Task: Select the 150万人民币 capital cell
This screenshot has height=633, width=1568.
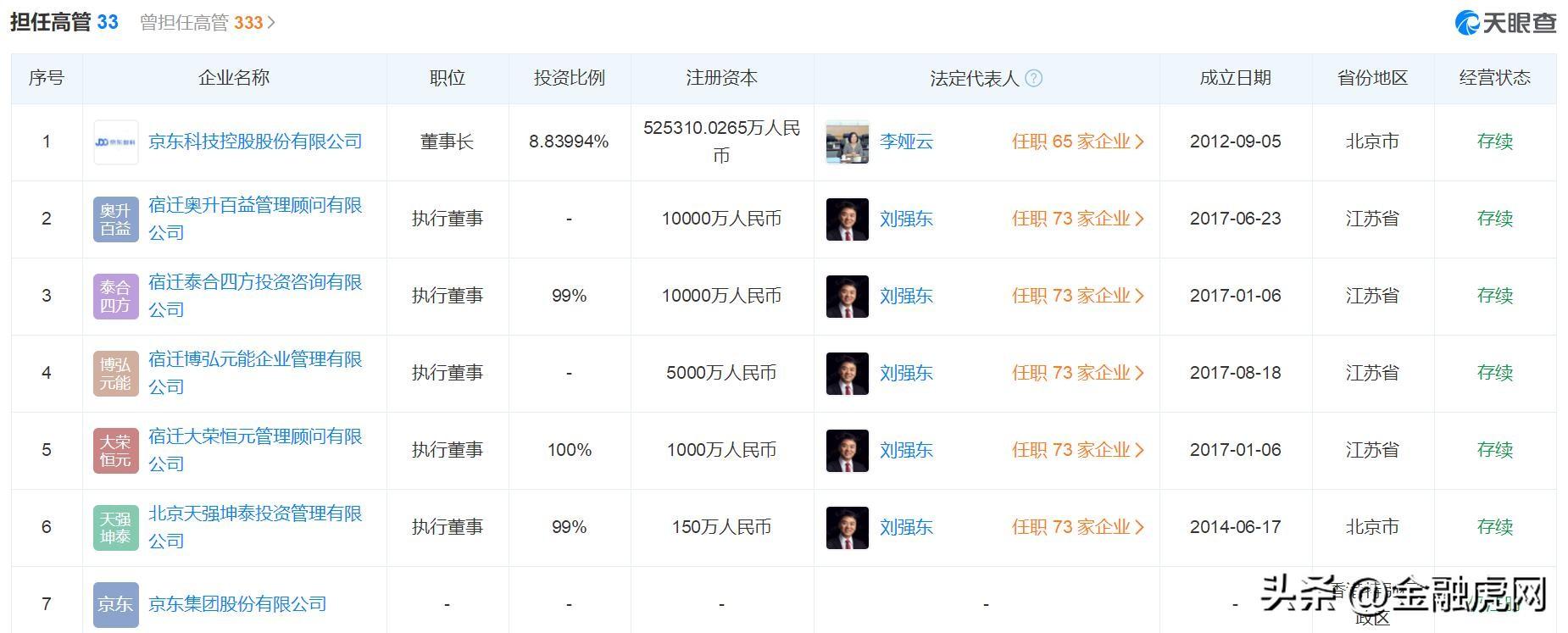Action: pos(722,527)
